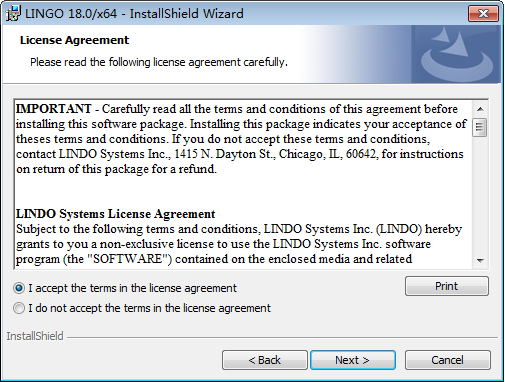Close the InstallShield Wizard window
The width and height of the screenshot is (505, 382).
(483, 13)
